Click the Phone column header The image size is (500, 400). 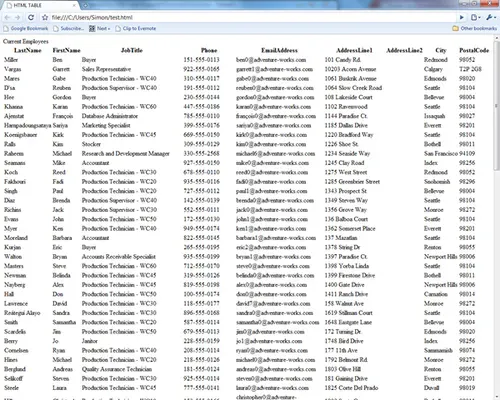(209, 50)
